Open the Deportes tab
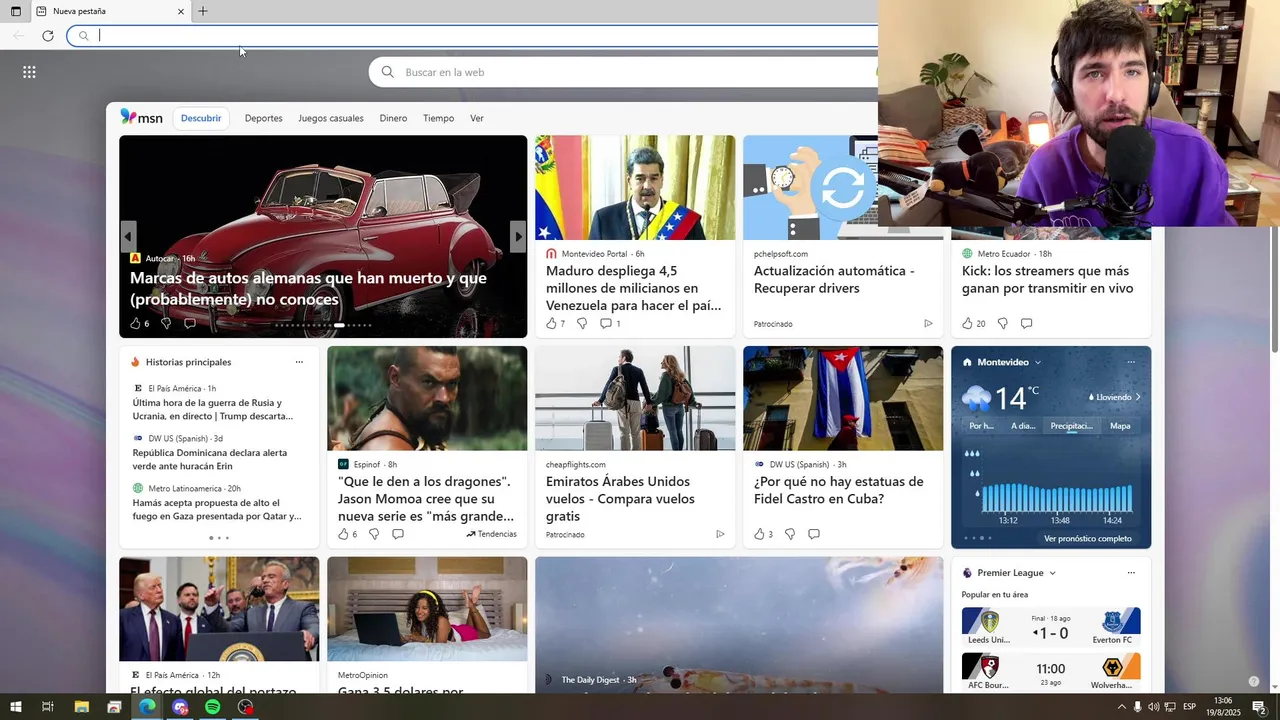The width and height of the screenshot is (1280, 720). point(263,118)
